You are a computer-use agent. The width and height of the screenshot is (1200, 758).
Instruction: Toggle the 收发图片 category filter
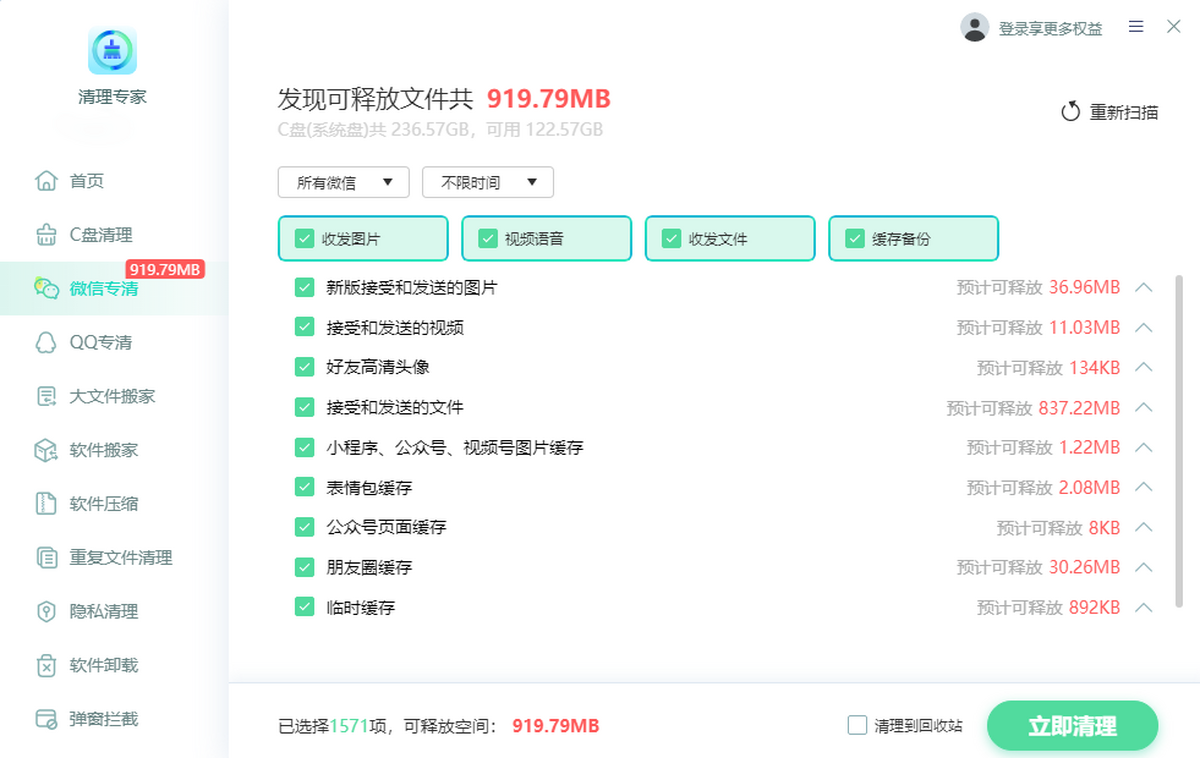pos(363,239)
